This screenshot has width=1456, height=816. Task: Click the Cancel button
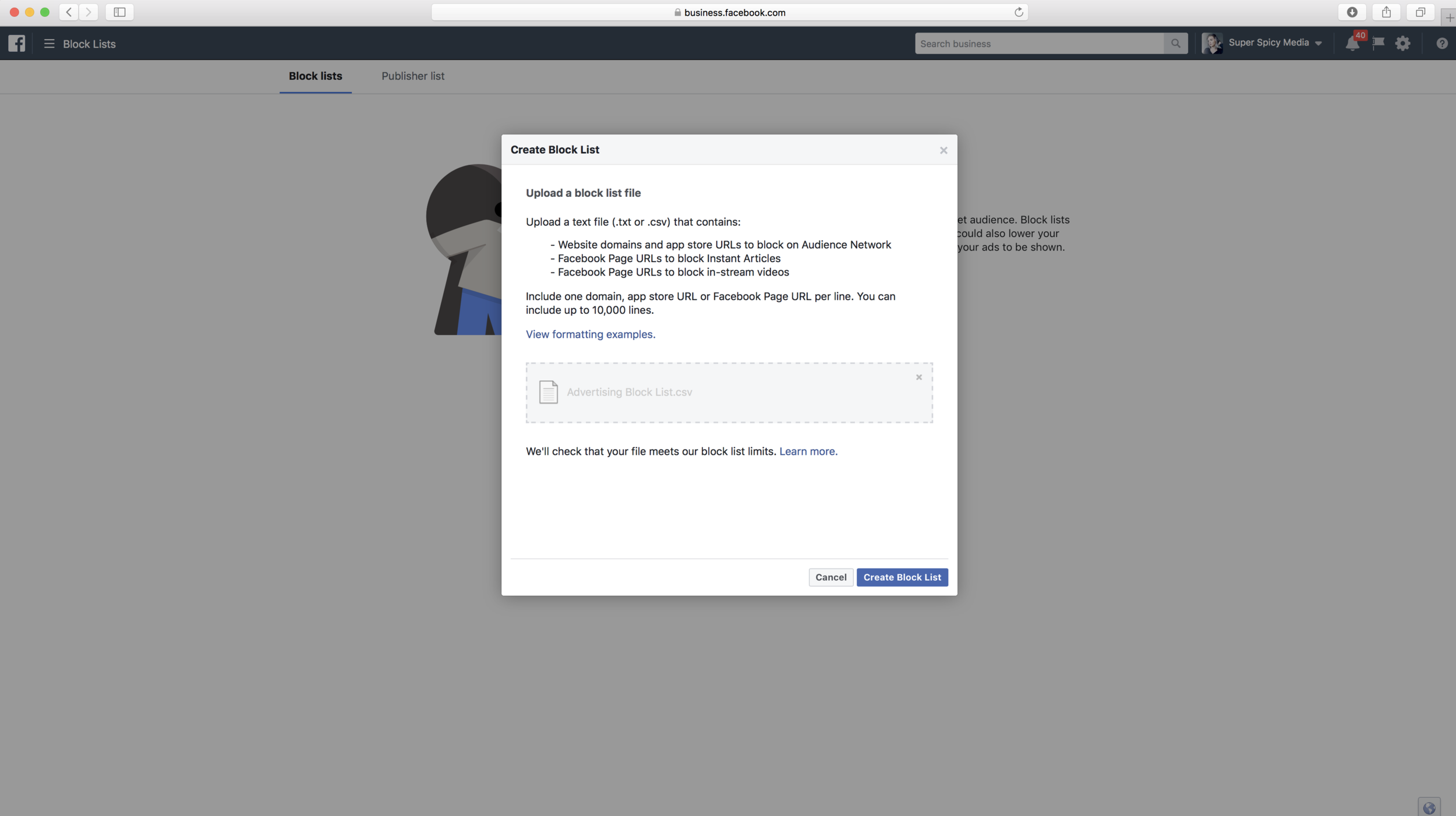click(831, 577)
